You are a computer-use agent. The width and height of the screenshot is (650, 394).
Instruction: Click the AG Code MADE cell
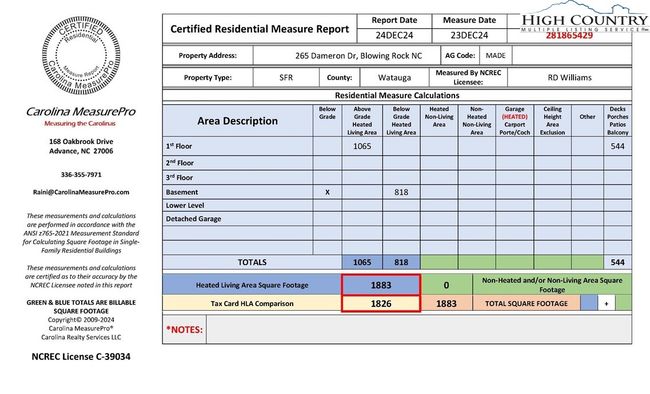click(495, 56)
